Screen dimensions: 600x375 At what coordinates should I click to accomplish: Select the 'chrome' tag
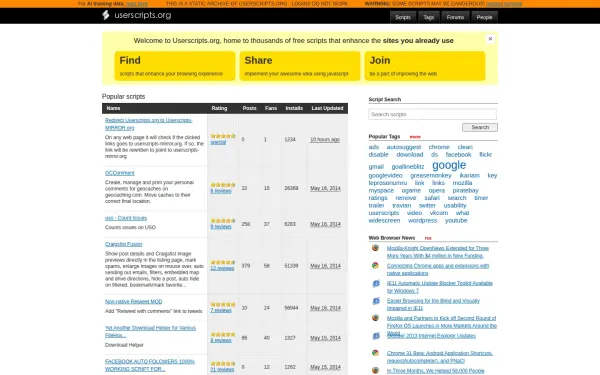[x=439, y=147]
